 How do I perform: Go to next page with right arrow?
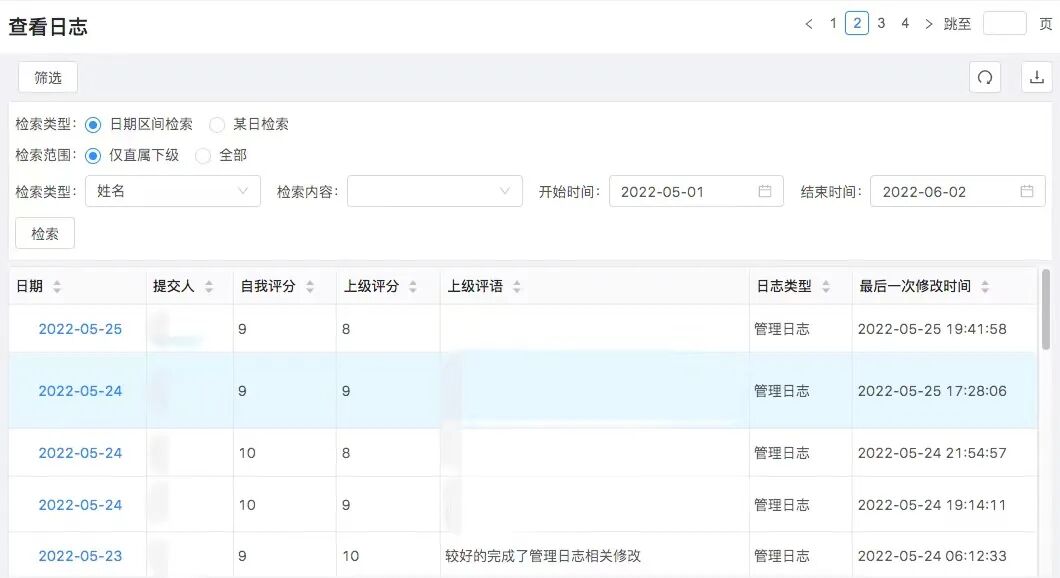927,22
